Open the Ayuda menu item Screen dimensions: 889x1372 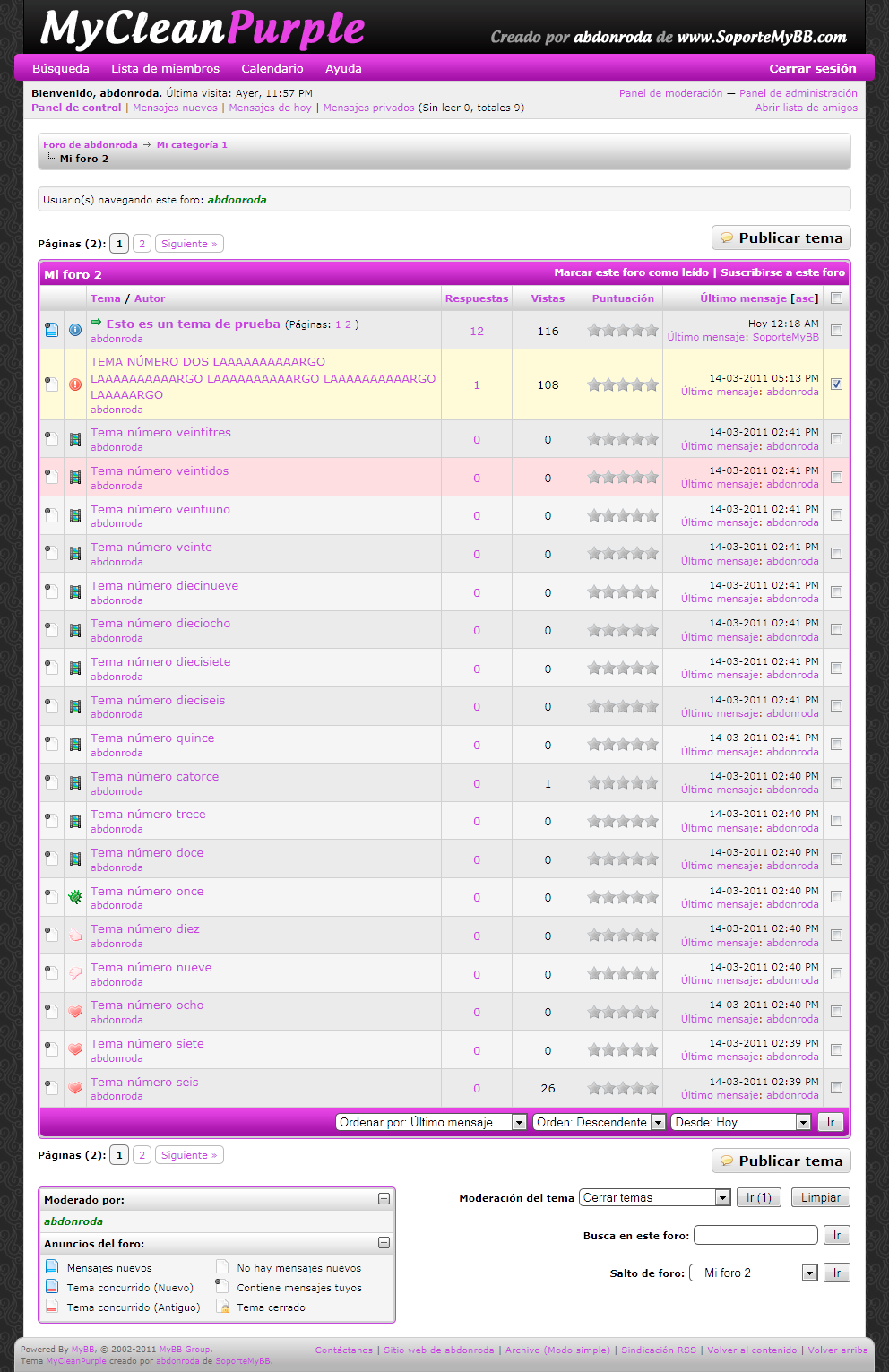coord(343,68)
